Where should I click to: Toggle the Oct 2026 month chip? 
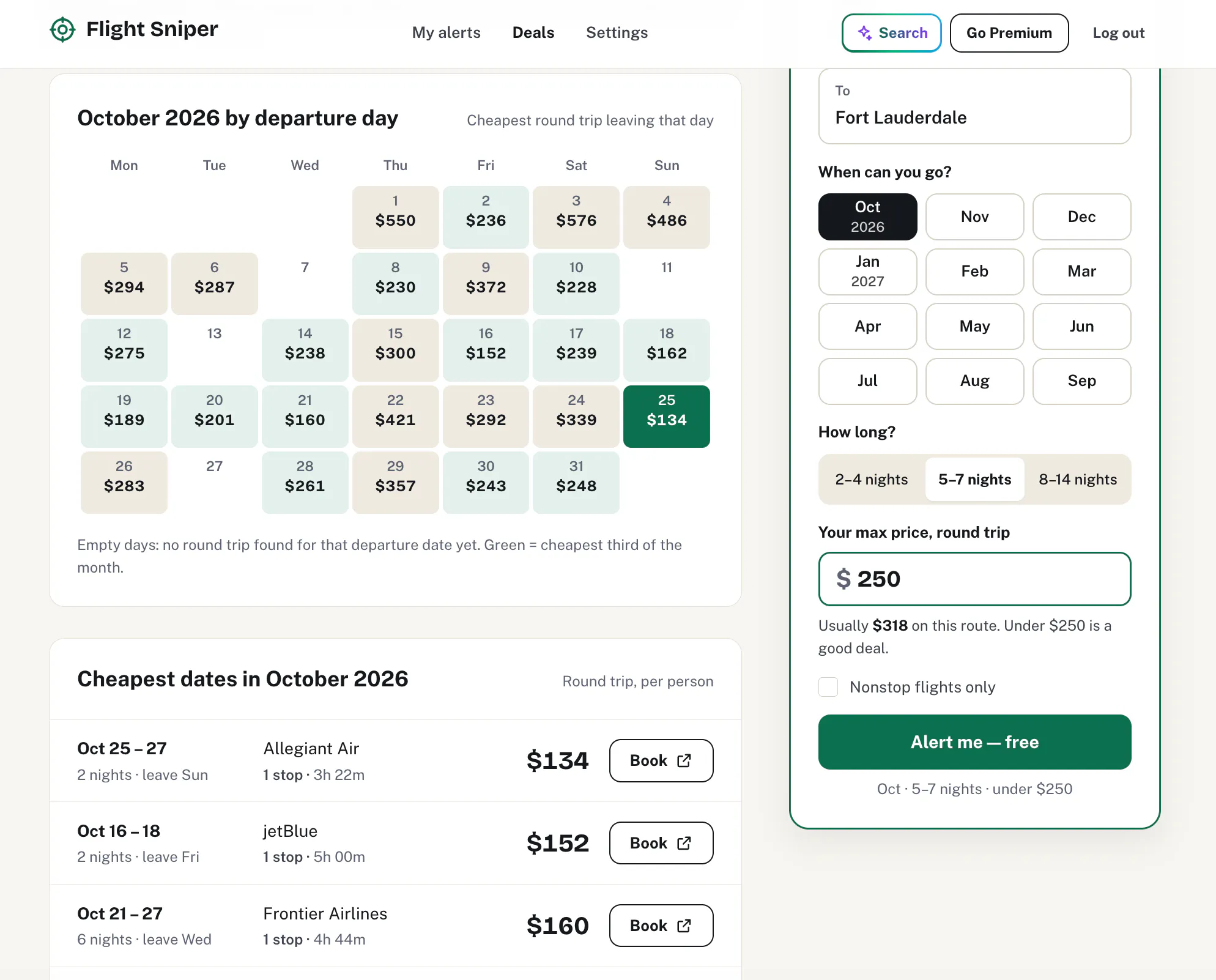pyautogui.click(x=867, y=217)
